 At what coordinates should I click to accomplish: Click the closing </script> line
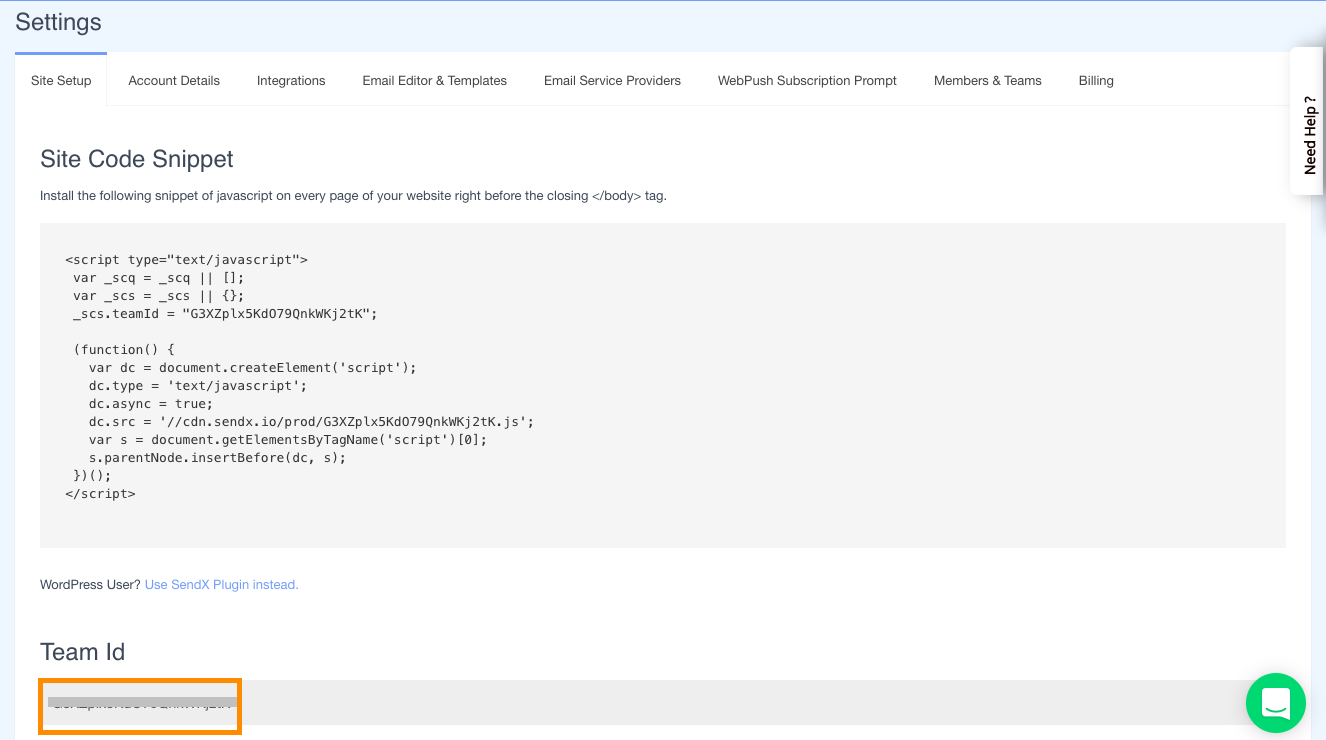click(100, 494)
